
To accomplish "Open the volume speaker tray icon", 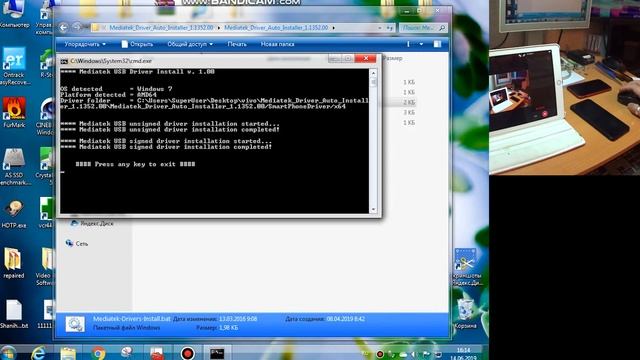I will (413, 354).
